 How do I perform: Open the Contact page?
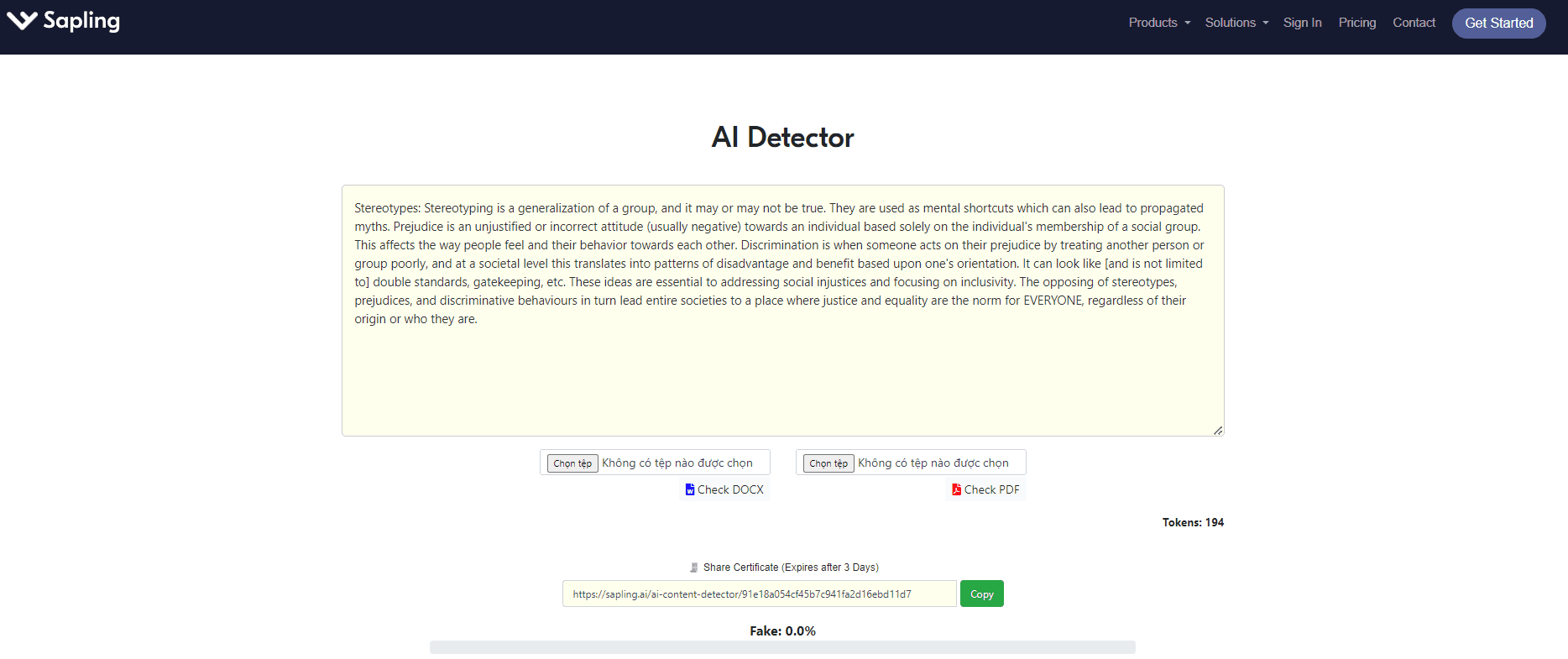(x=1414, y=23)
